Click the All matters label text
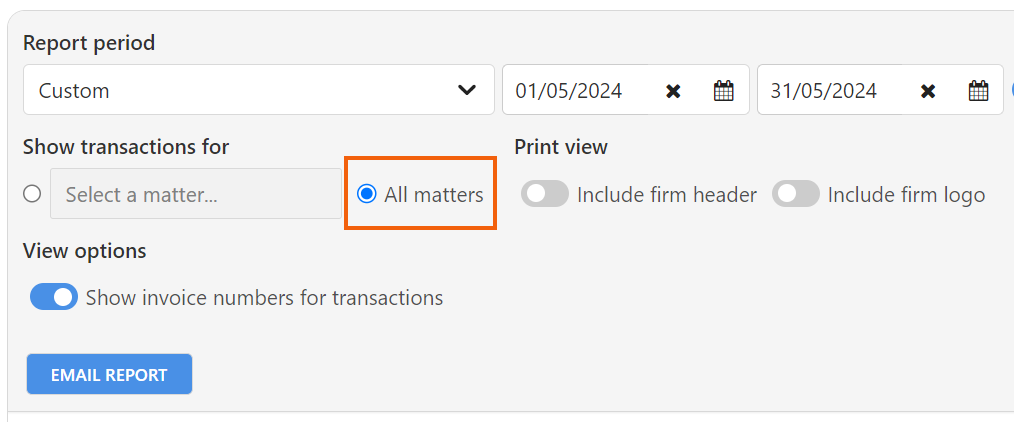The height and width of the screenshot is (422, 1014). click(x=434, y=195)
